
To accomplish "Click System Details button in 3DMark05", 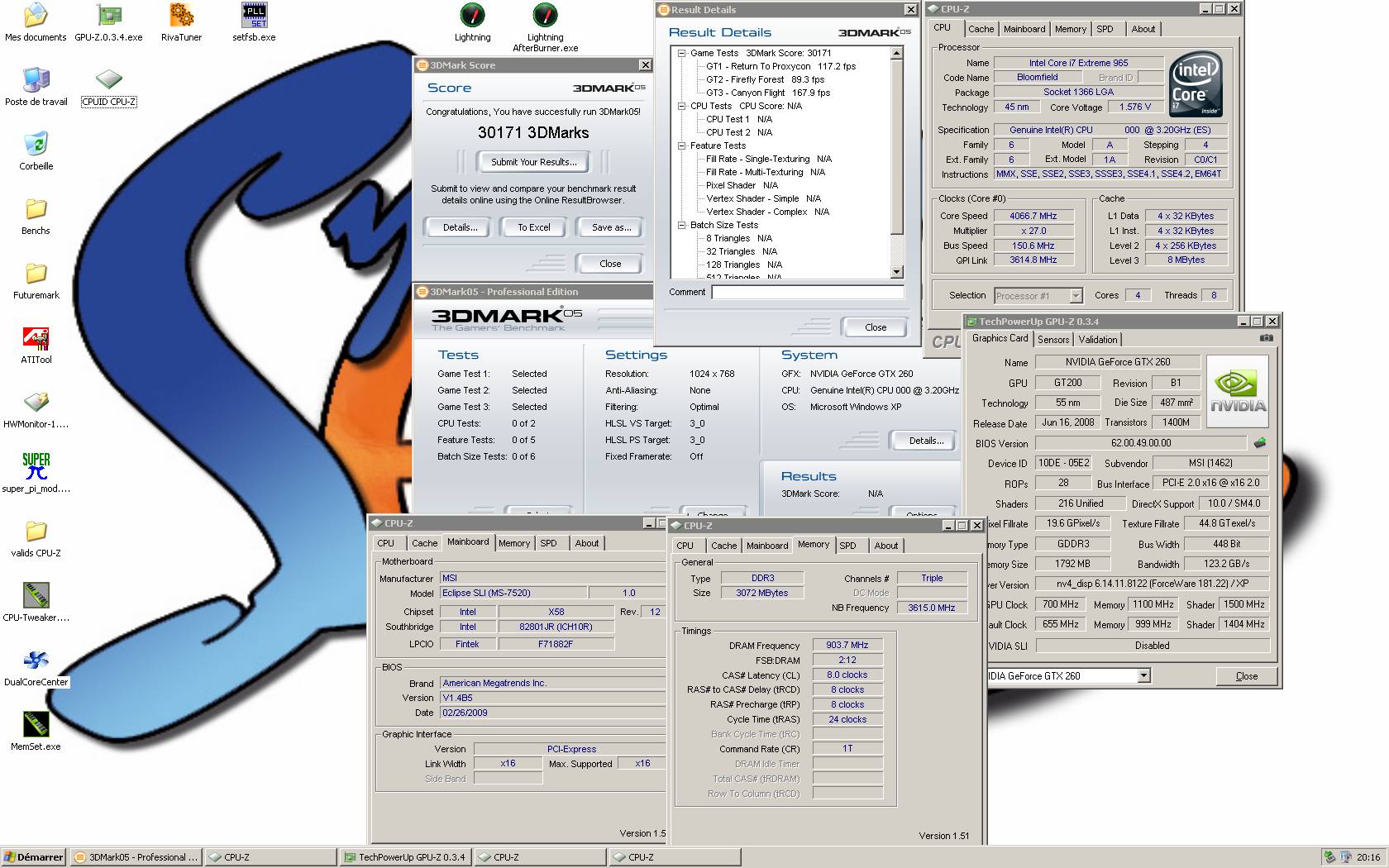I will point(926,441).
